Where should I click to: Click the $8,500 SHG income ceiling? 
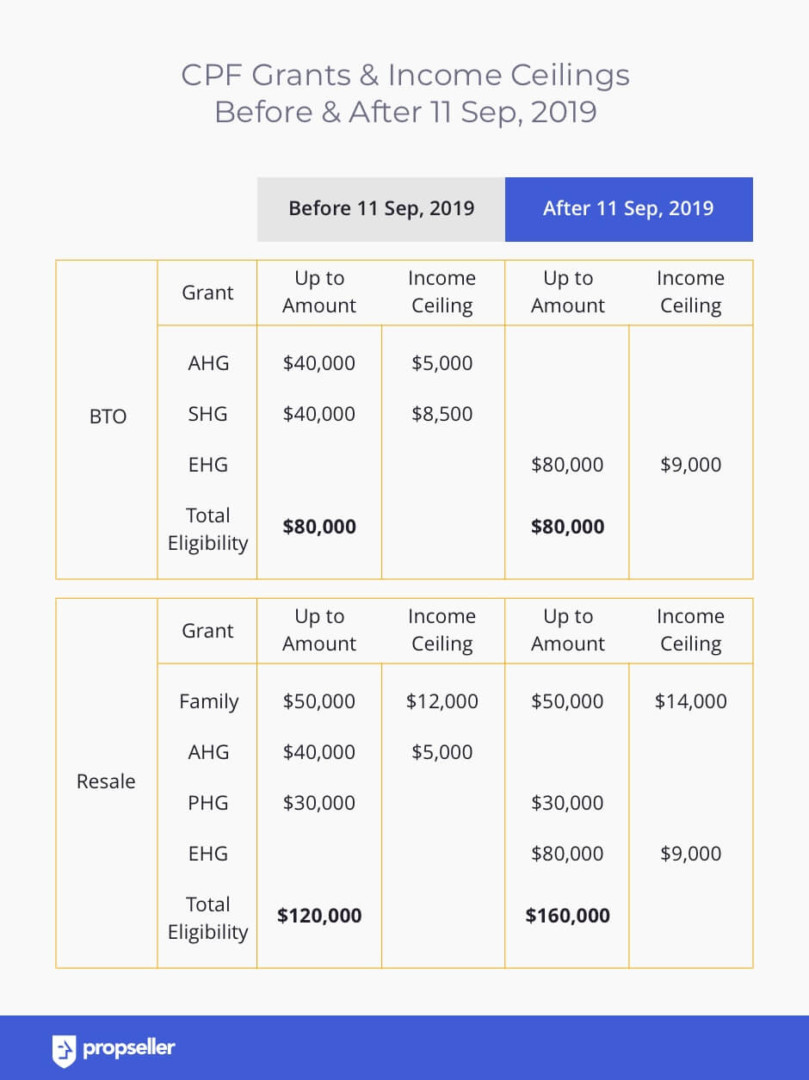pyautogui.click(x=442, y=414)
